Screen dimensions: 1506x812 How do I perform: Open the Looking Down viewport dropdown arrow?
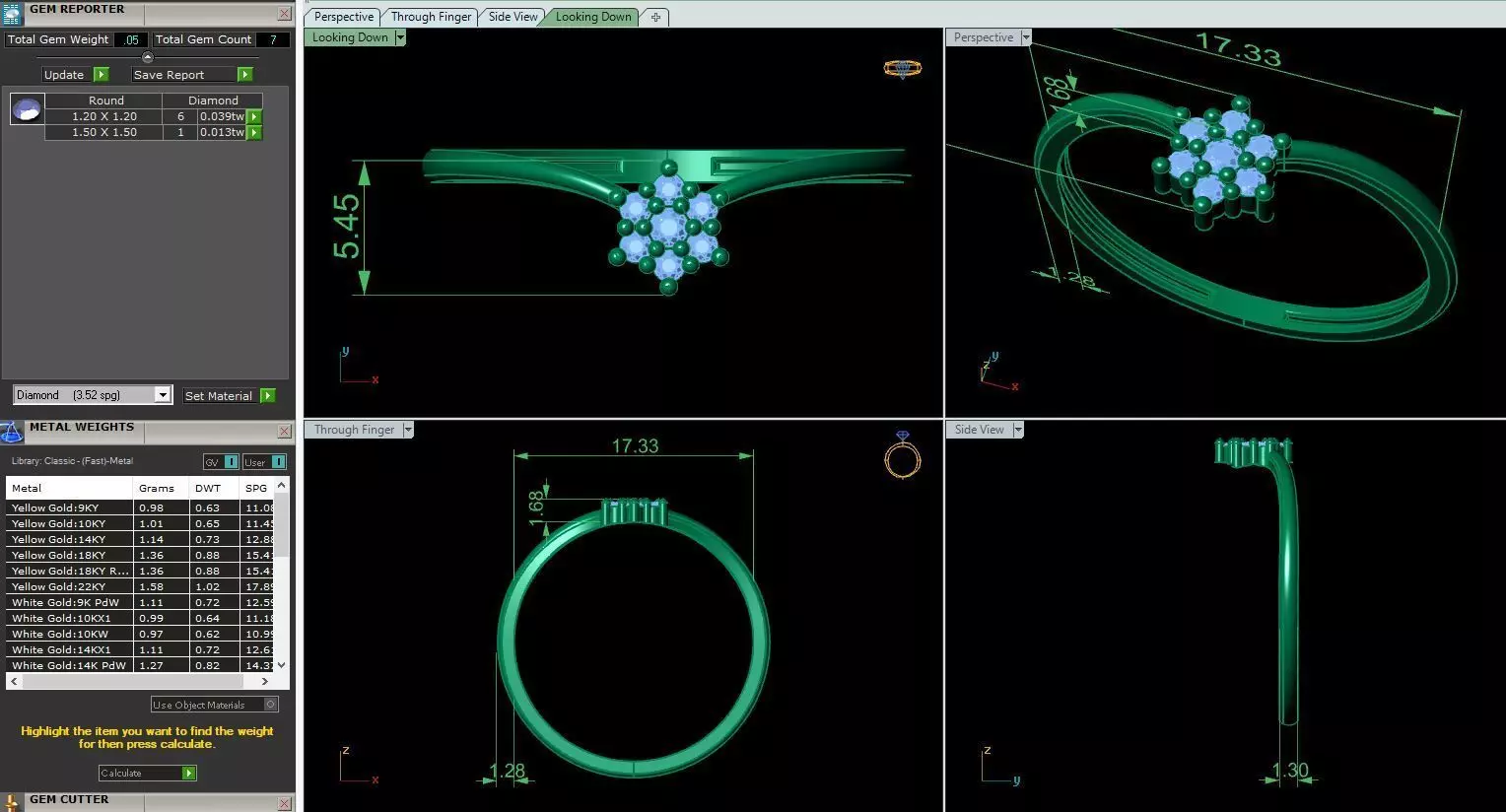400,37
